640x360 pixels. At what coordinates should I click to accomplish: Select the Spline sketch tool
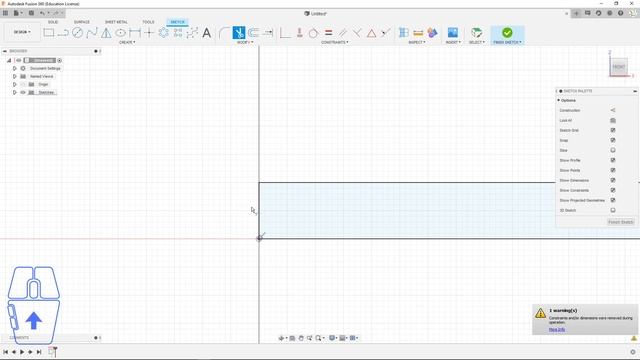92,33
